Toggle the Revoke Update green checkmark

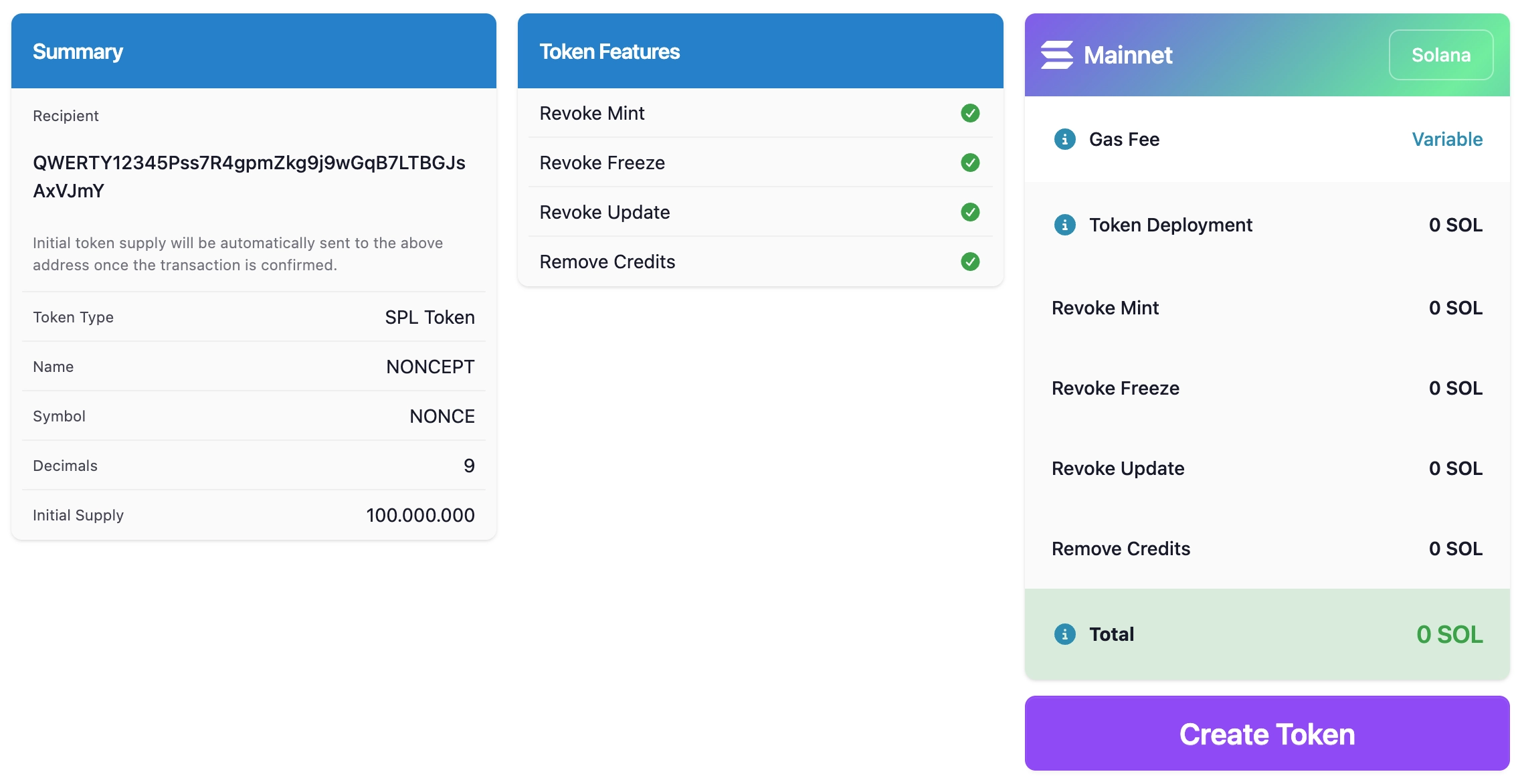(x=970, y=212)
